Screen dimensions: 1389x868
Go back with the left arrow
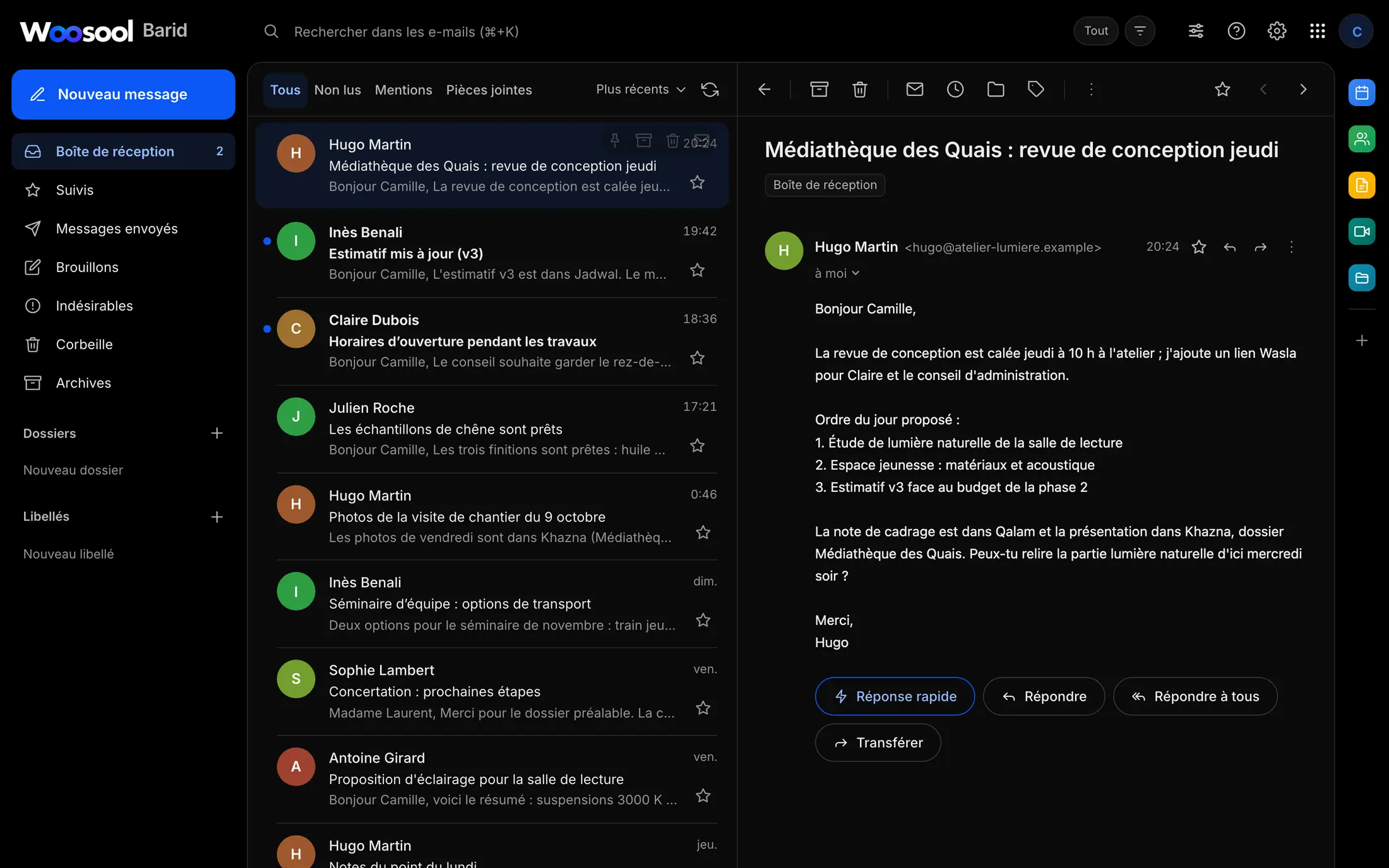pos(764,90)
